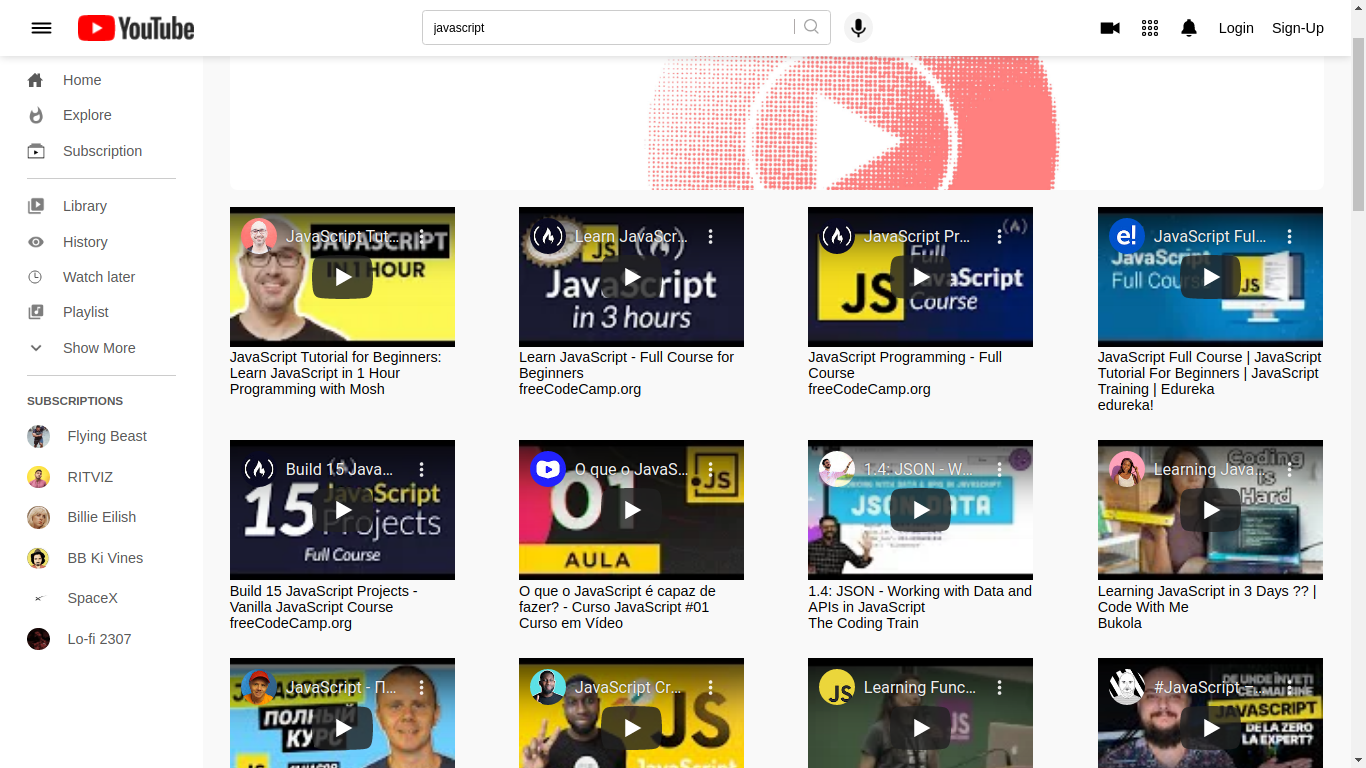Image resolution: width=1366 pixels, height=768 pixels.
Task: Select Explore menu item
Action: coord(87,115)
